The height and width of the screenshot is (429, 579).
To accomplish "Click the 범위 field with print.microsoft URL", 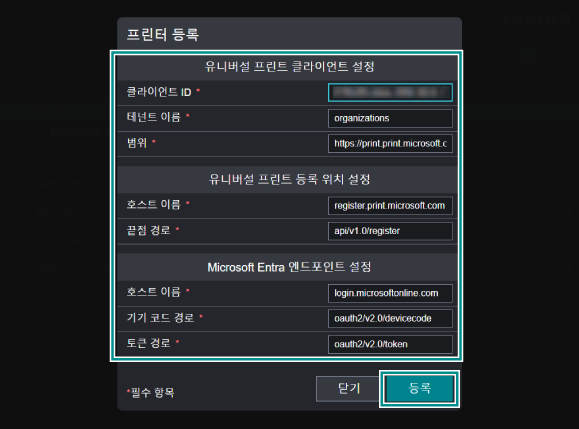I will (390, 144).
